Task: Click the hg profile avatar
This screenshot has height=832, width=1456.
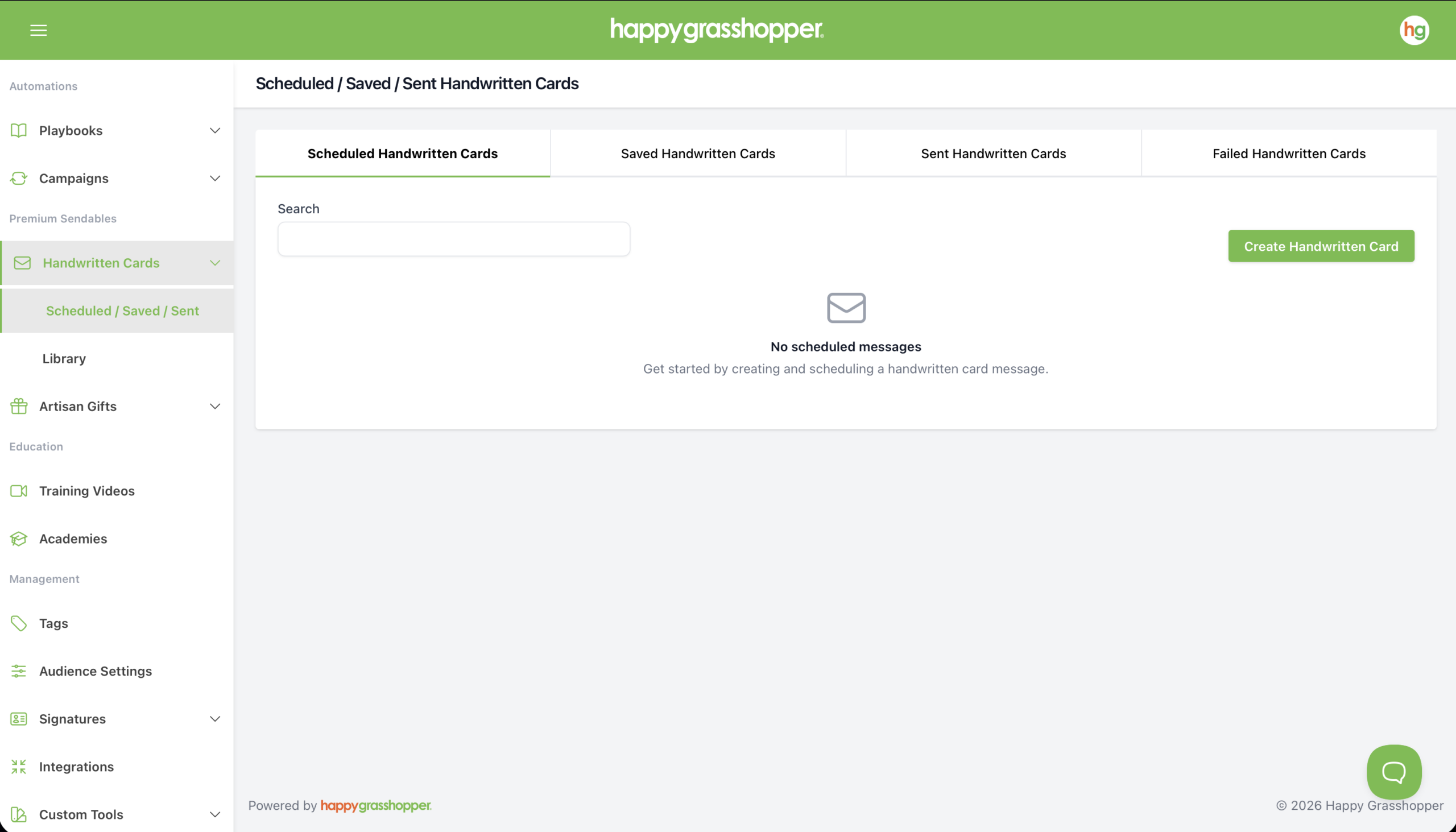Action: coord(1414,30)
